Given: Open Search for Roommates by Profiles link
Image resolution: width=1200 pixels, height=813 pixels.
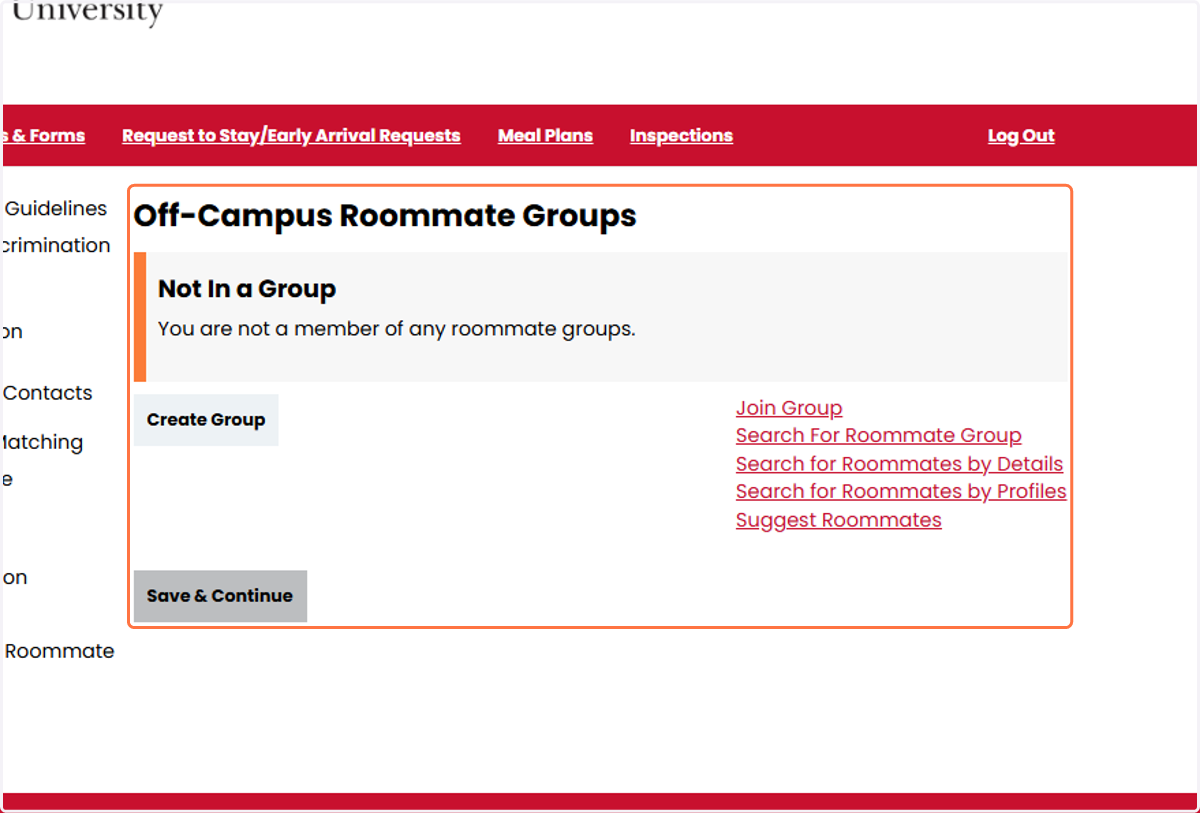Looking at the screenshot, I should click(x=901, y=492).
